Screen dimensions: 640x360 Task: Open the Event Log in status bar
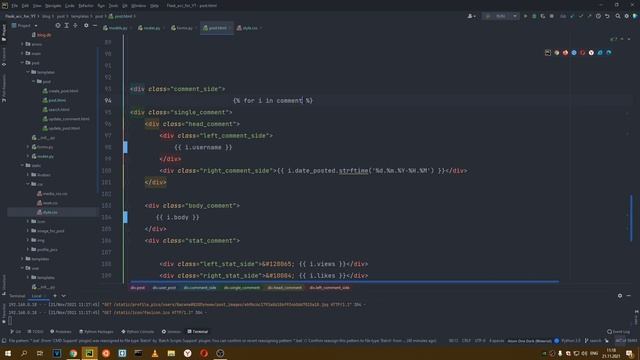tap(618, 331)
